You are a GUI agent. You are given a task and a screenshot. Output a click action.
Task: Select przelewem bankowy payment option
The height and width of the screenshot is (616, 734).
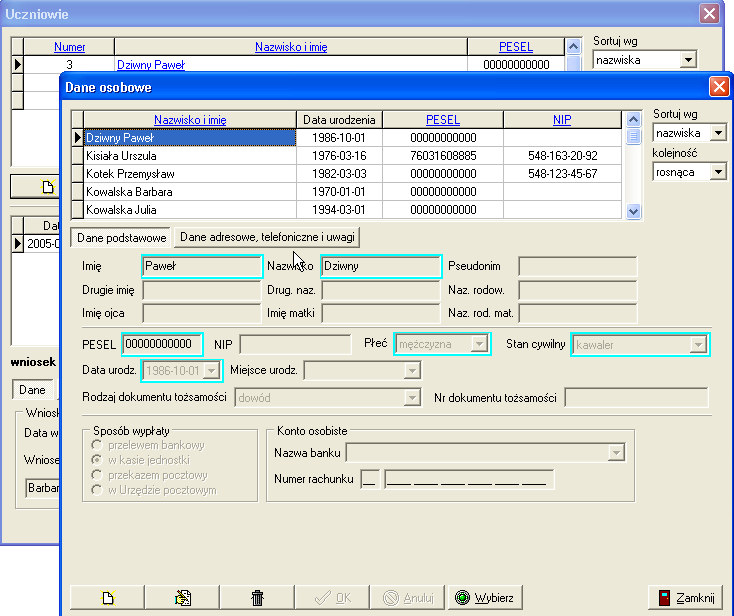pyautogui.click(x=97, y=445)
